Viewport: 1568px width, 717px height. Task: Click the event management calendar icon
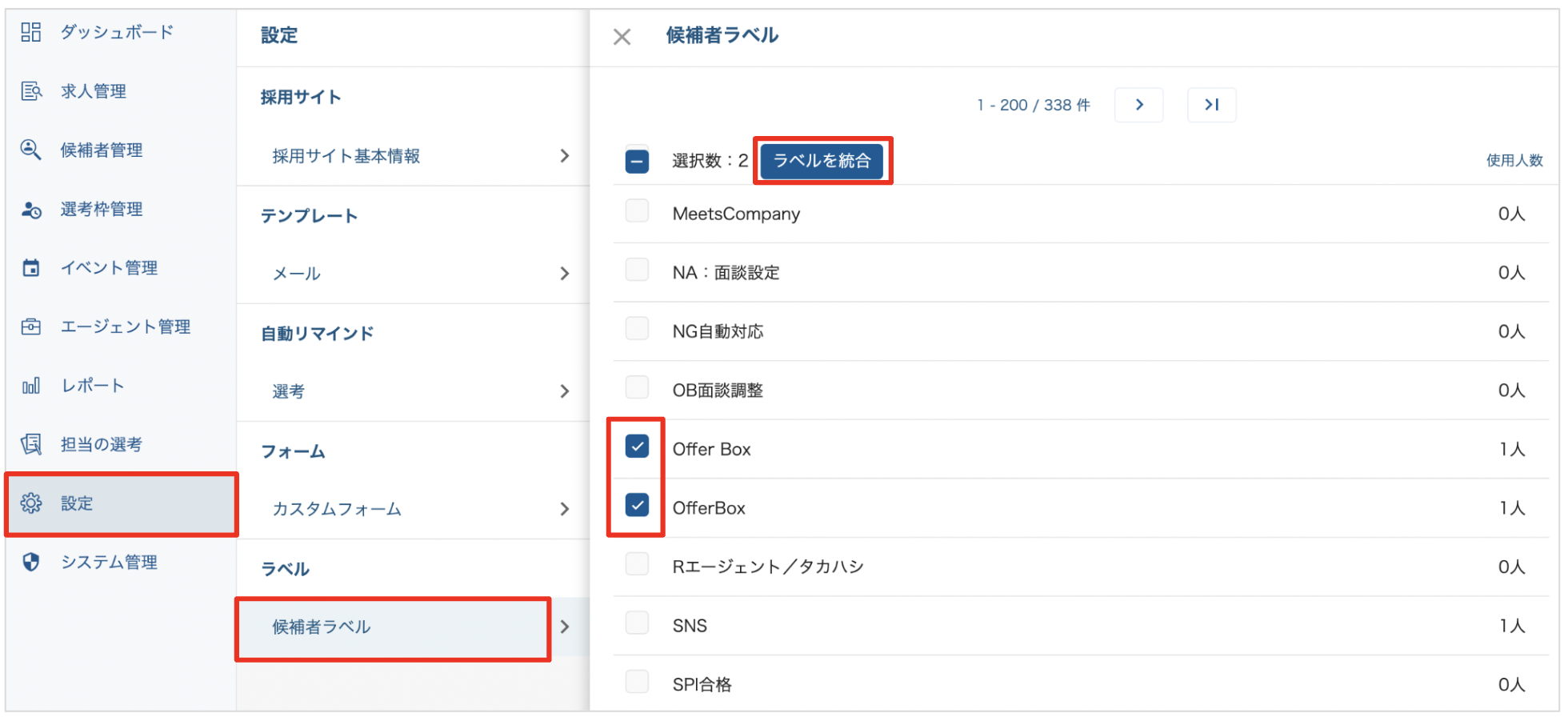point(31,268)
